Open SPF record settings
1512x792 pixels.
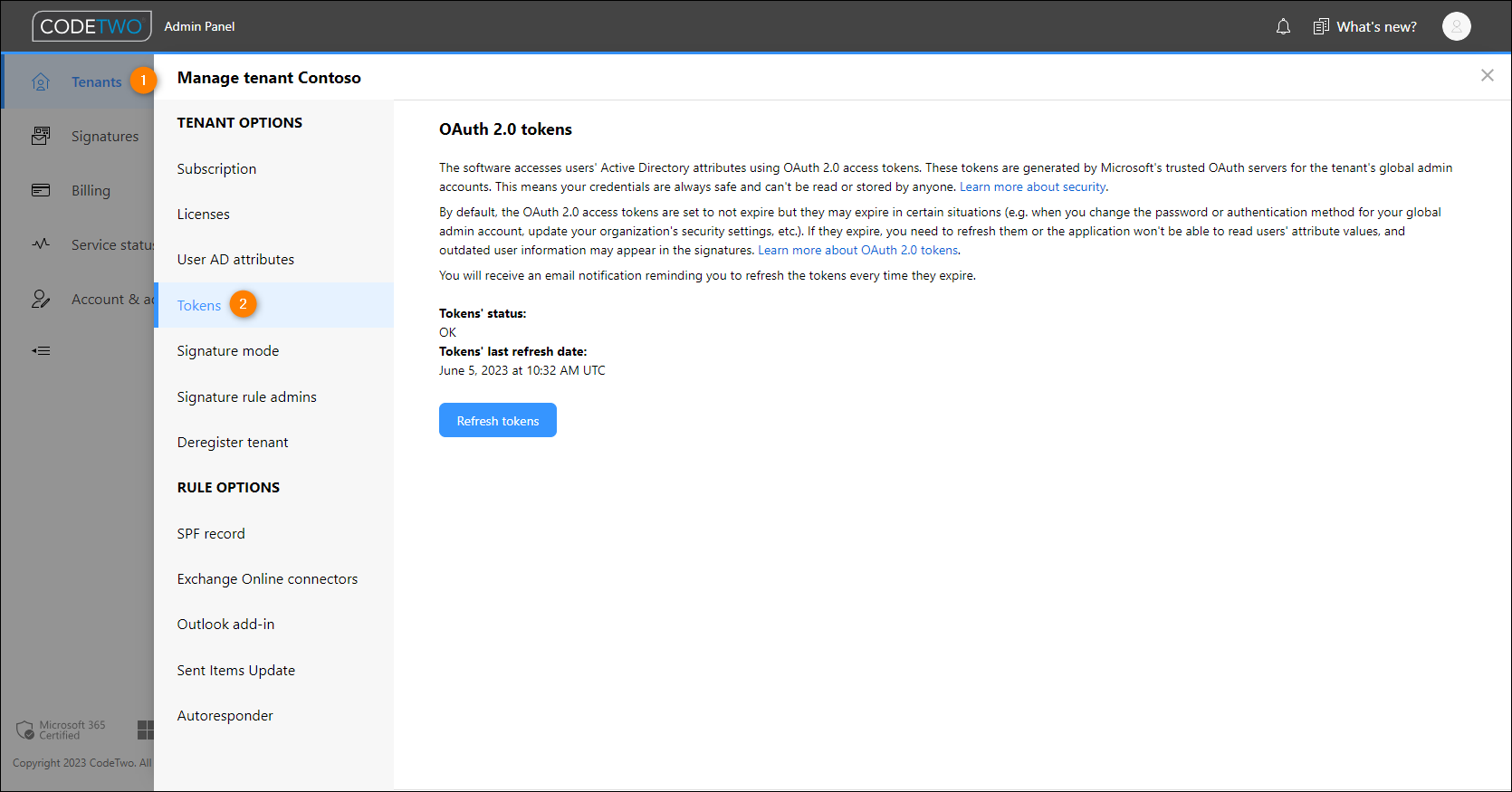tap(273, 533)
